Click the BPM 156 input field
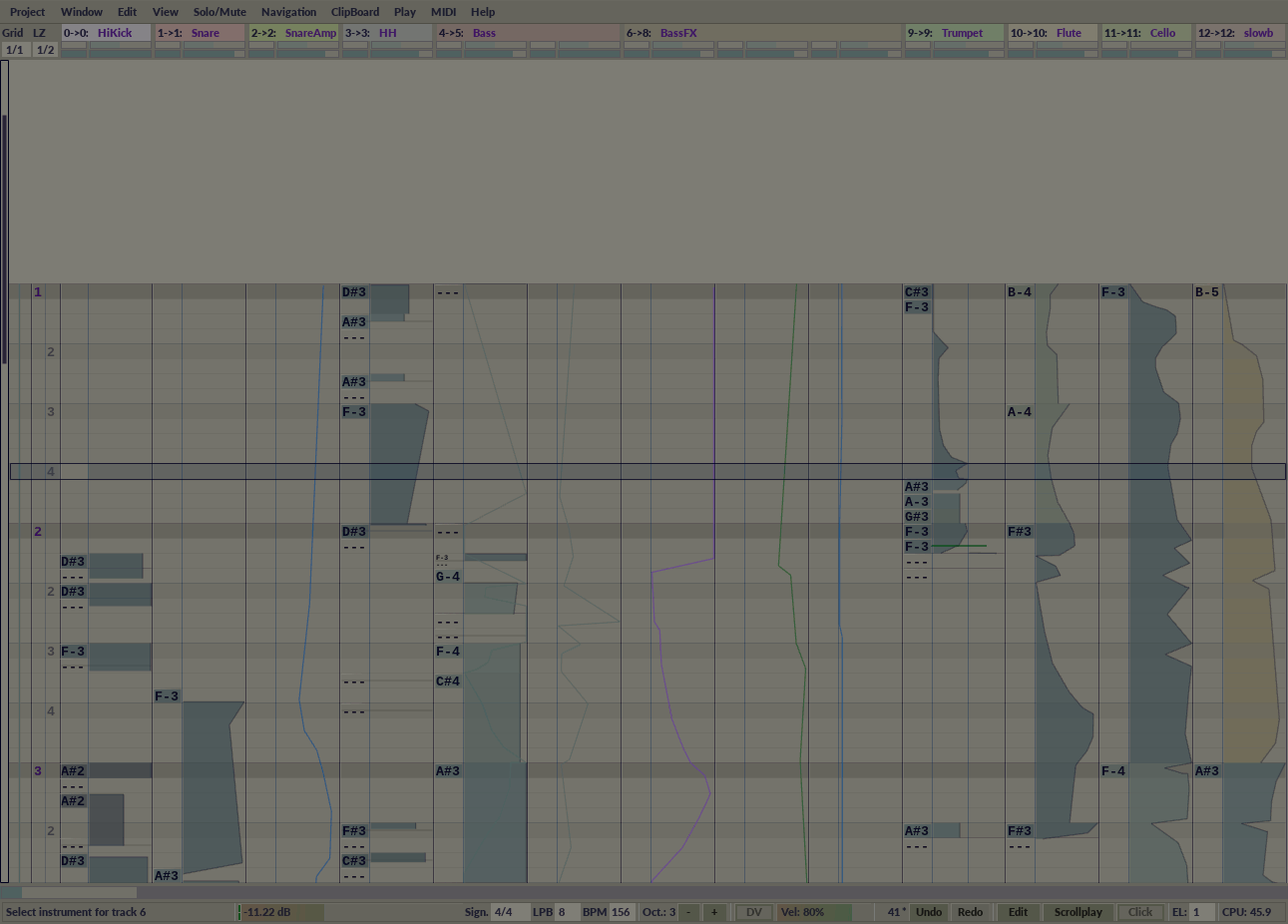1288x924 pixels. [621, 912]
